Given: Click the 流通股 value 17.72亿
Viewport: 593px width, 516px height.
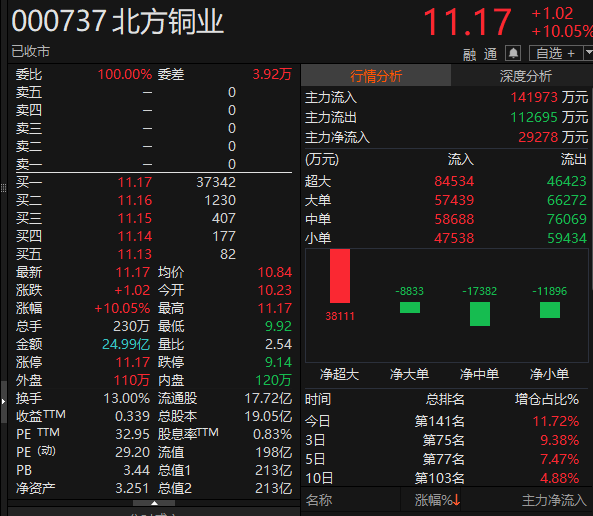Looking at the screenshot, I should pyautogui.click(x=268, y=398).
